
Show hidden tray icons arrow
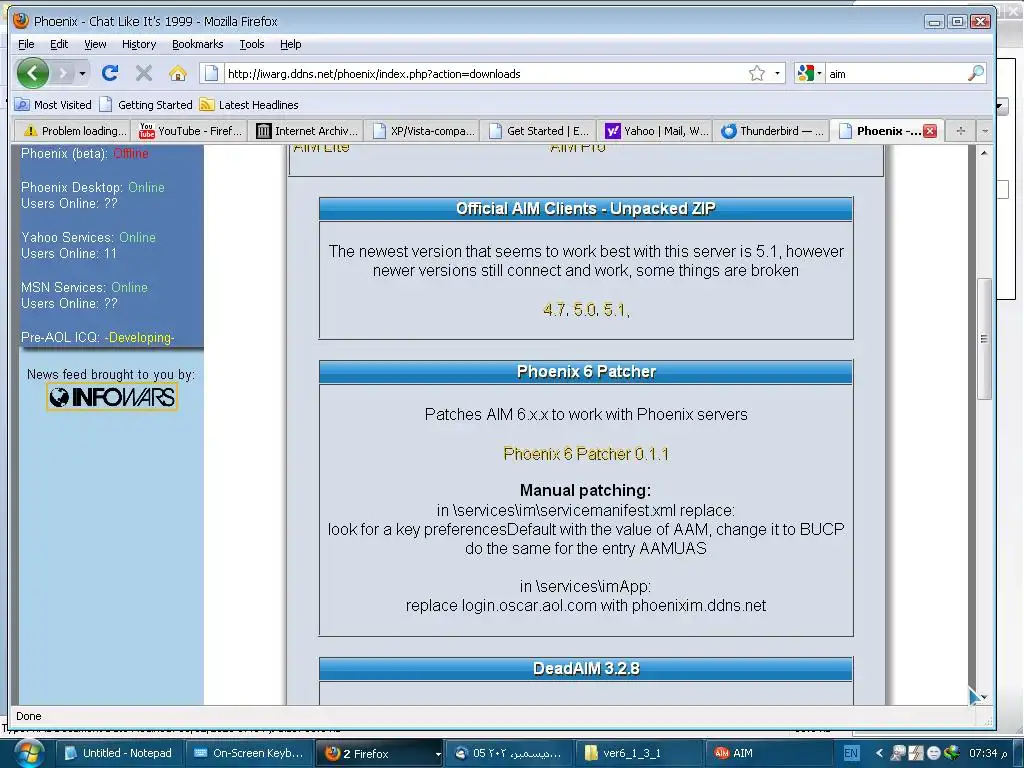[879, 753]
